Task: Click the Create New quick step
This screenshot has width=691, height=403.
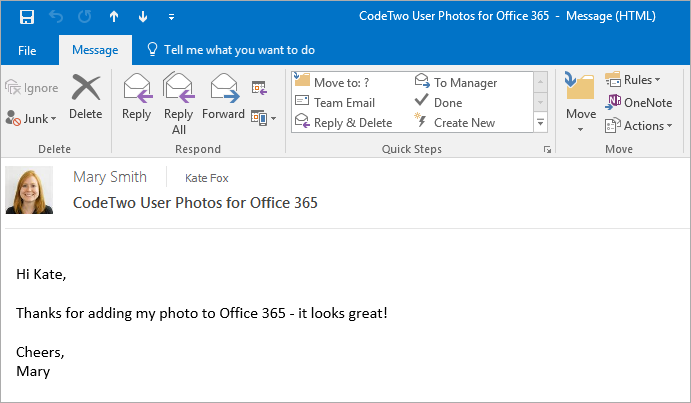Action: 454,122
